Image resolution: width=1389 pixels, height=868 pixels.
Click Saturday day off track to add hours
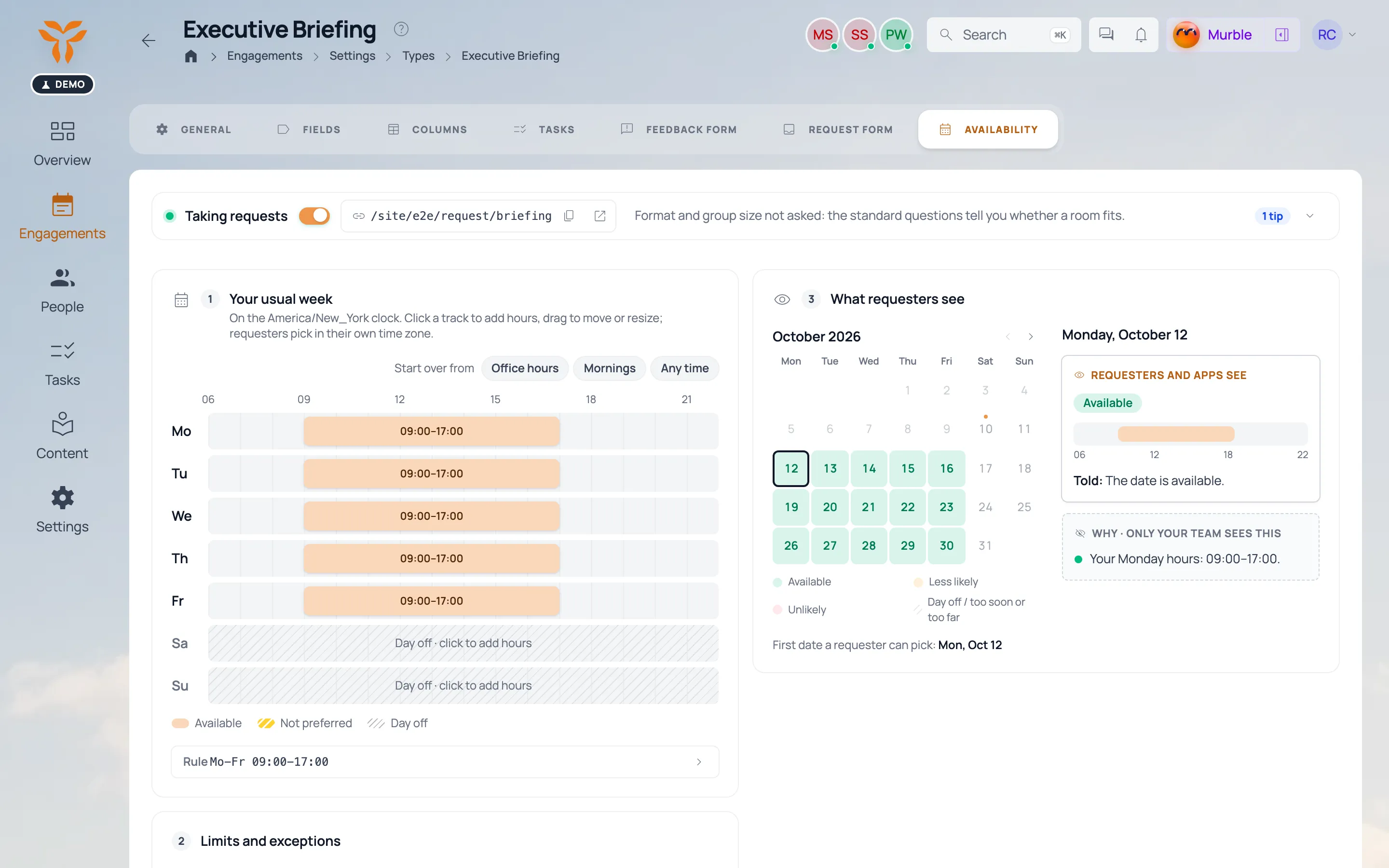(463, 643)
